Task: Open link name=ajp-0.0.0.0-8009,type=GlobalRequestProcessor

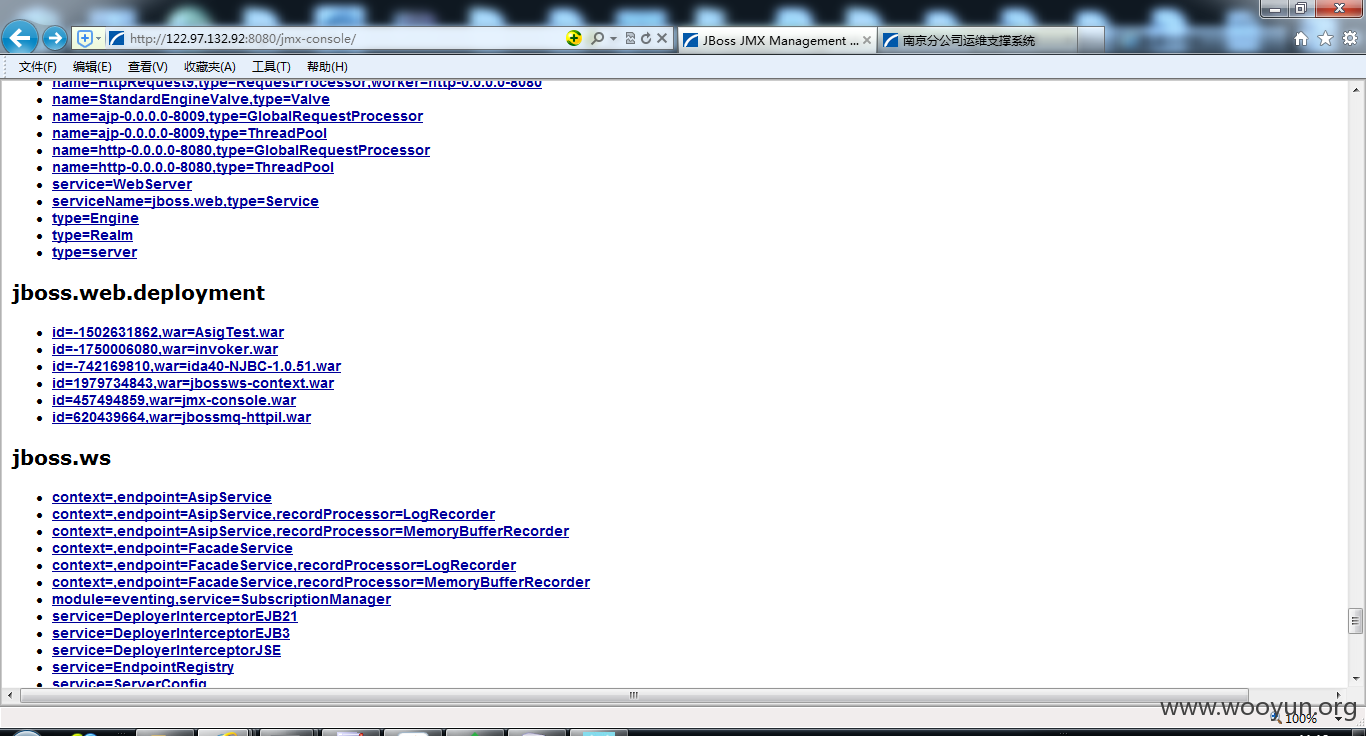Action: click(x=237, y=116)
